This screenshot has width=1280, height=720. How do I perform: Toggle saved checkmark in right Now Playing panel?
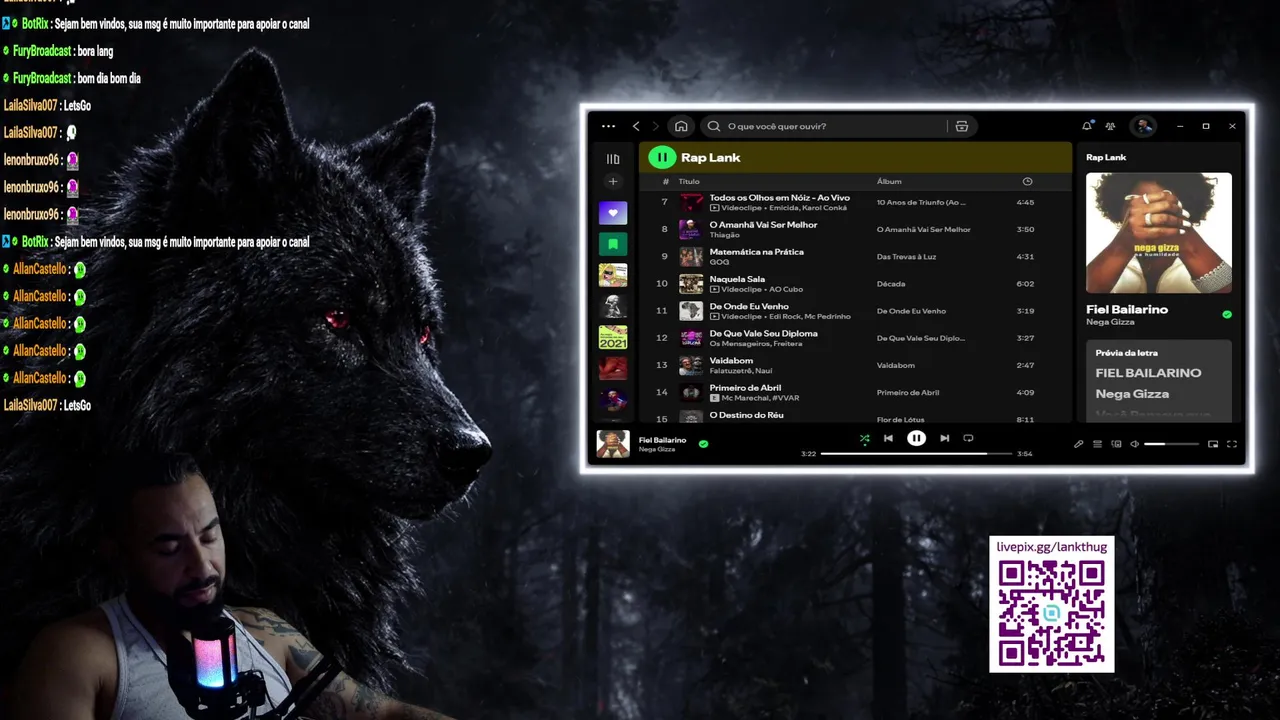click(1227, 314)
